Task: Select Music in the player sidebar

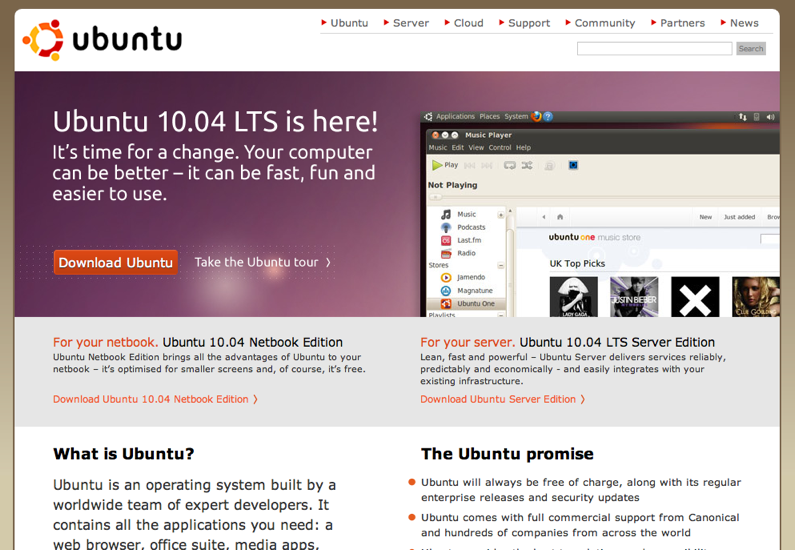Action: point(466,214)
